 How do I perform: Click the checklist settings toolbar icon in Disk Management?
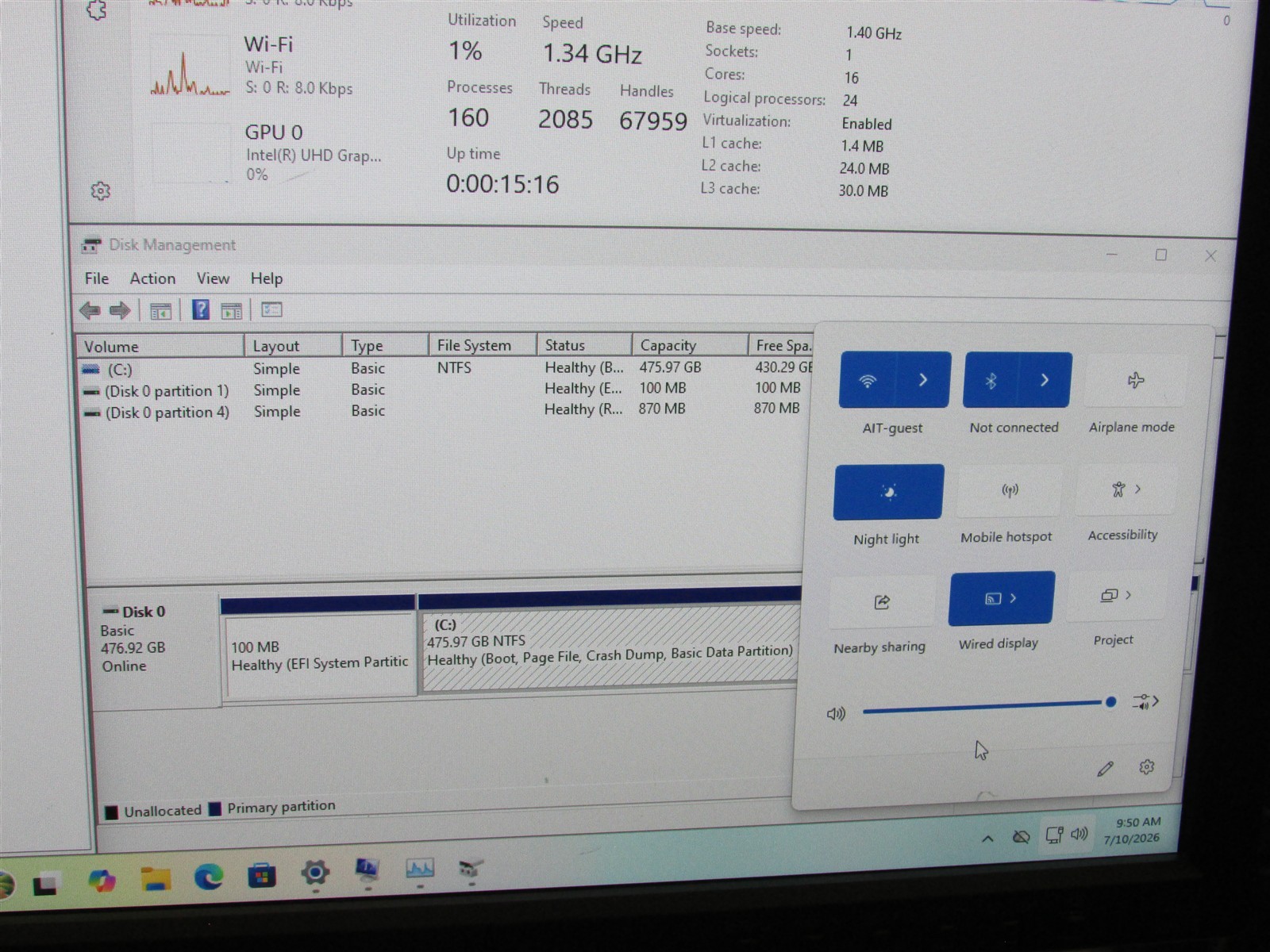pos(271,310)
